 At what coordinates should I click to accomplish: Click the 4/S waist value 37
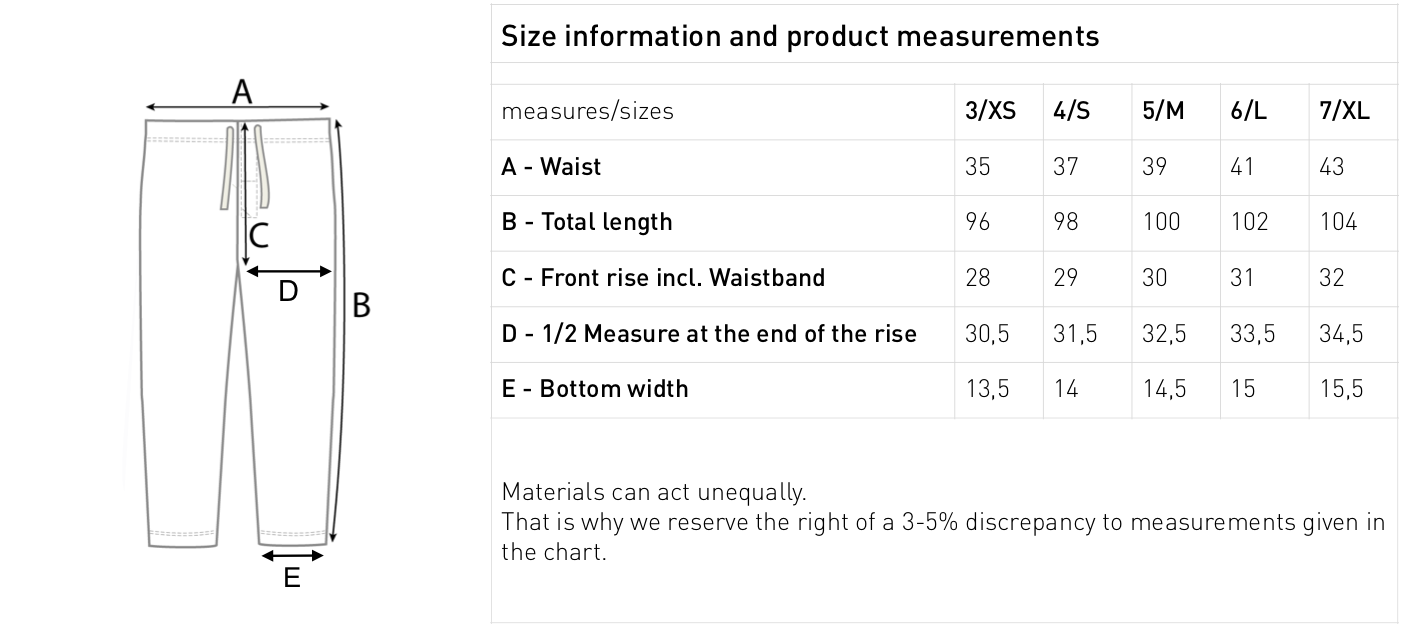(1066, 167)
